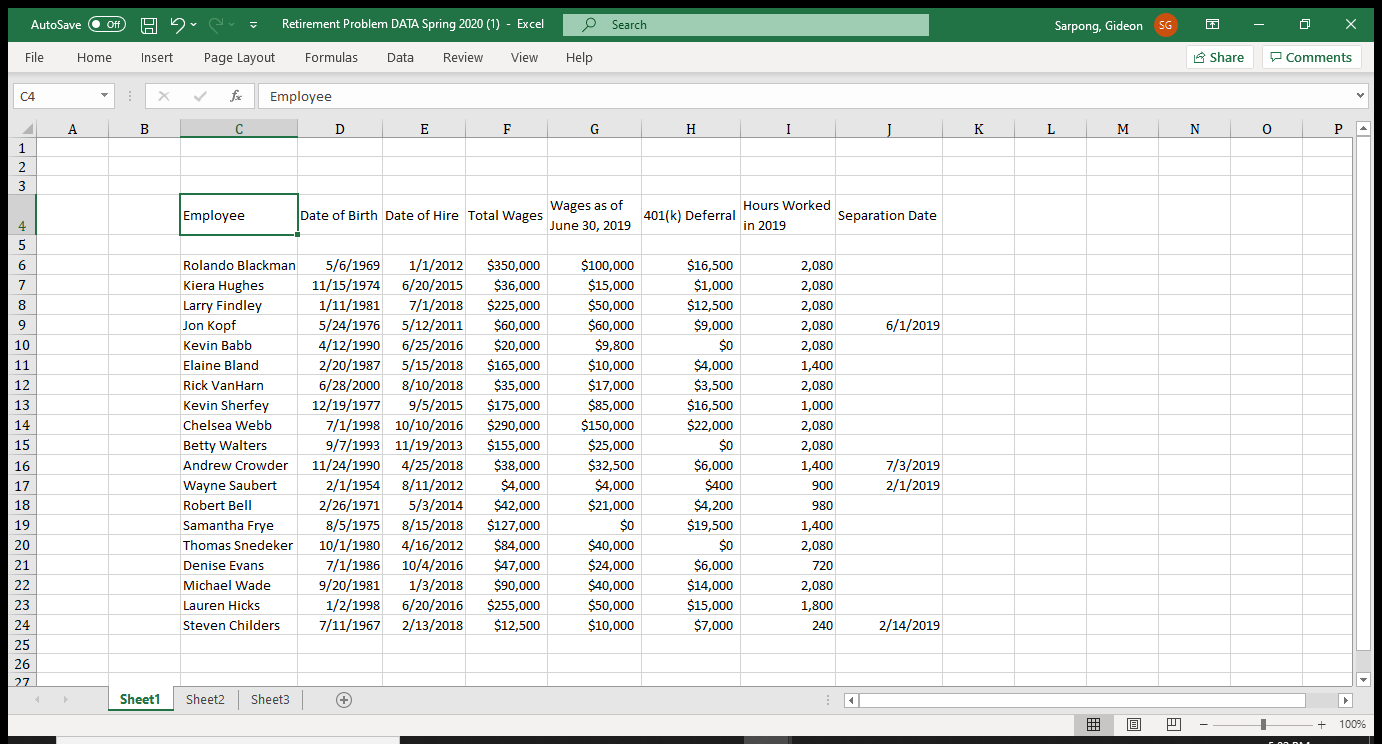The width and height of the screenshot is (1382, 744).
Task: Switch to the Review tab
Action: point(463,57)
